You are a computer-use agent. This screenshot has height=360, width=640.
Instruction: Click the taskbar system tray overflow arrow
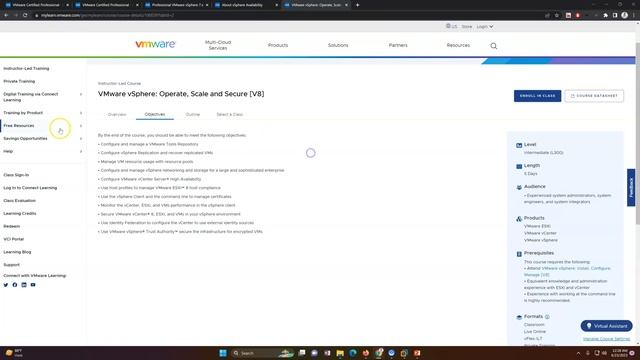tap(578, 353)
